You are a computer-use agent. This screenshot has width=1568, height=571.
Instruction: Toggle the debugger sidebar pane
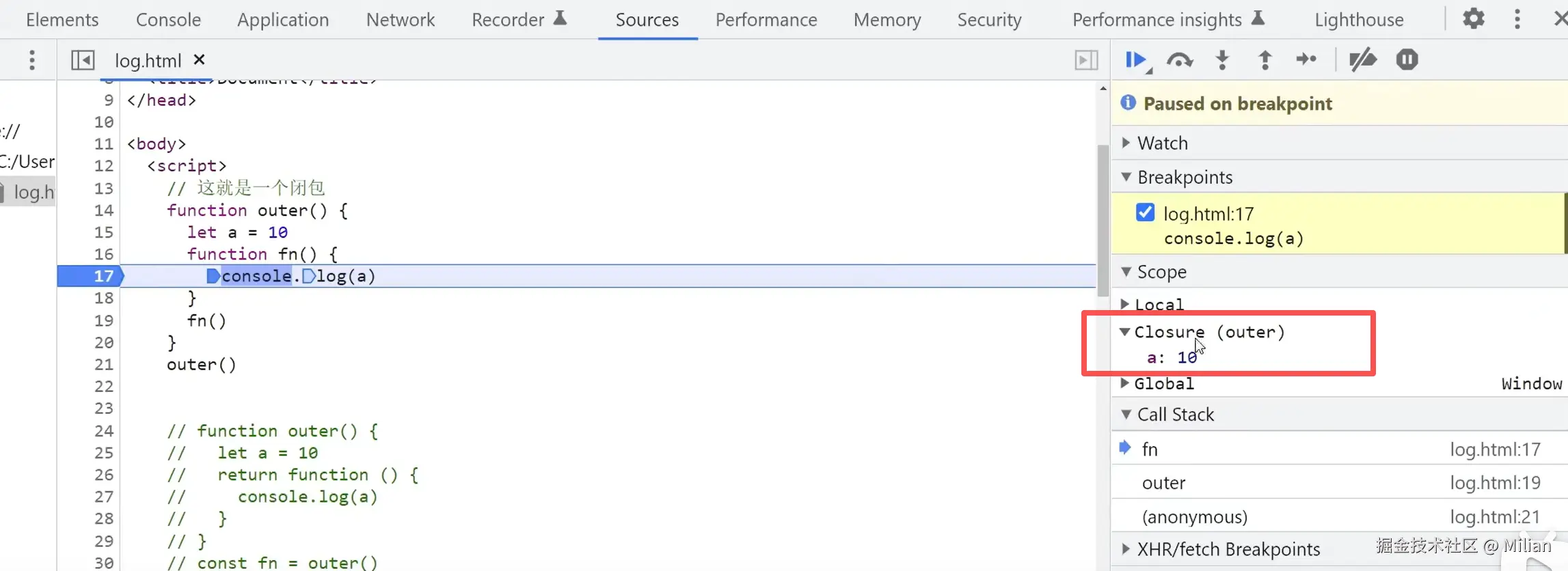[1085, 60]
